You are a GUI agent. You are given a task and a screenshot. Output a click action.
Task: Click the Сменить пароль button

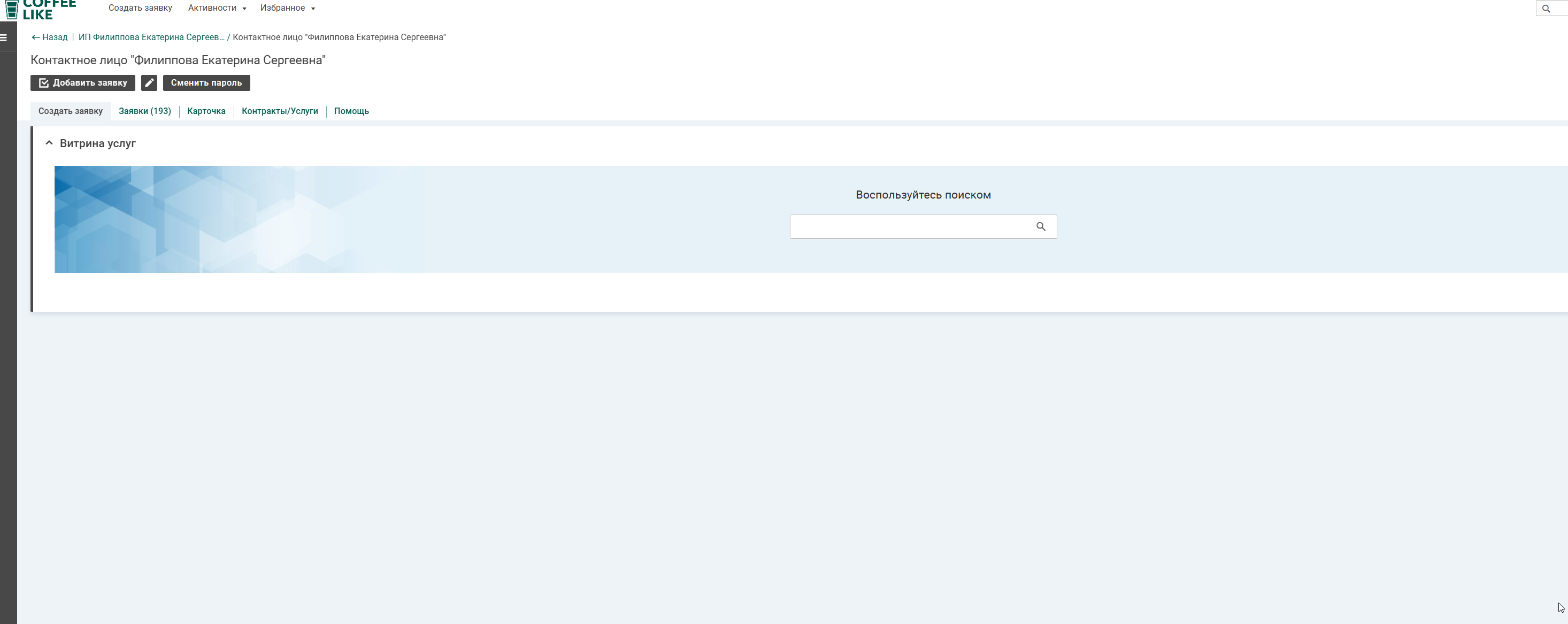click(x=206, y=83)
